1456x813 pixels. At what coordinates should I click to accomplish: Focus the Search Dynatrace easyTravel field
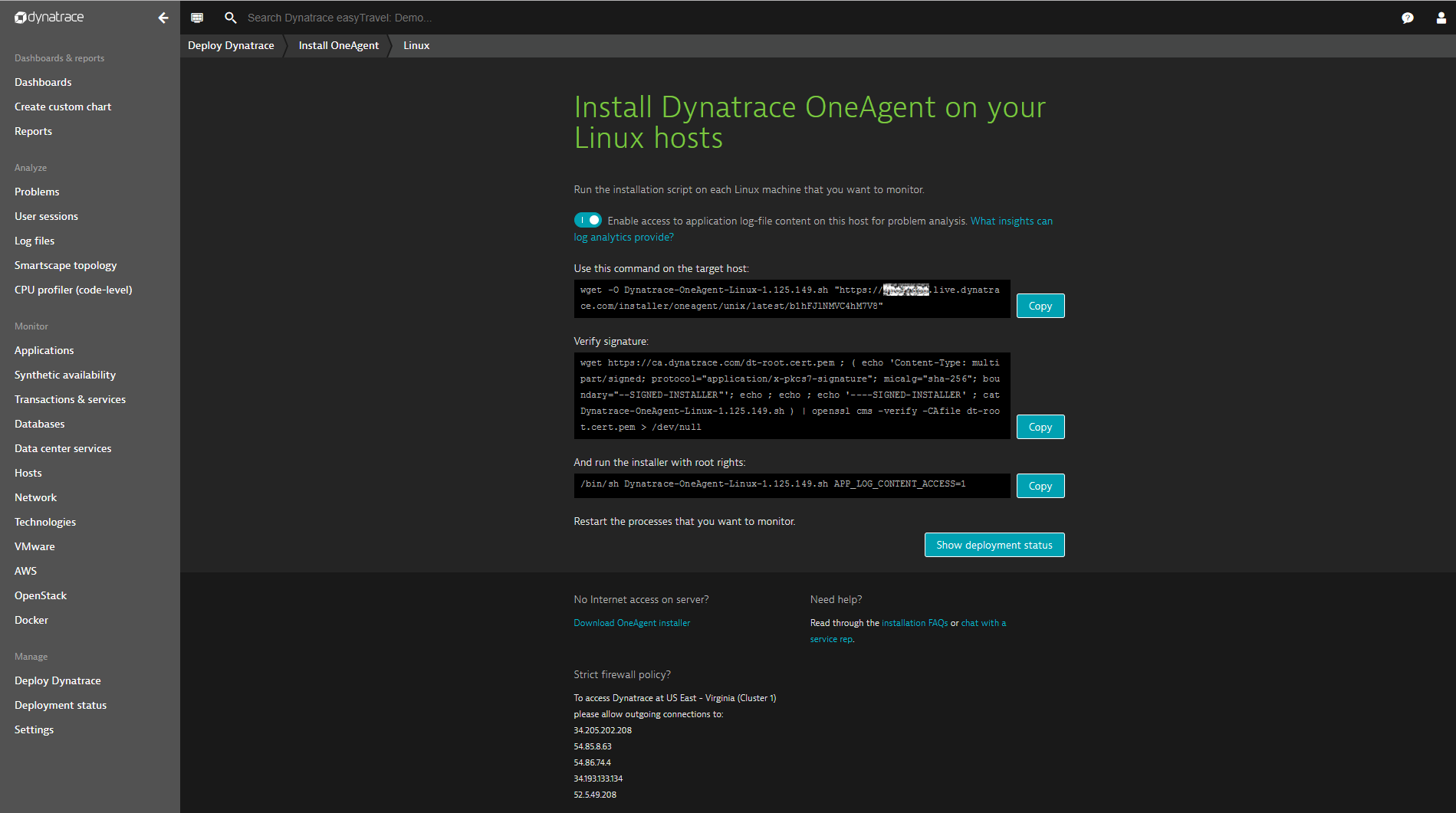point(340,18)
